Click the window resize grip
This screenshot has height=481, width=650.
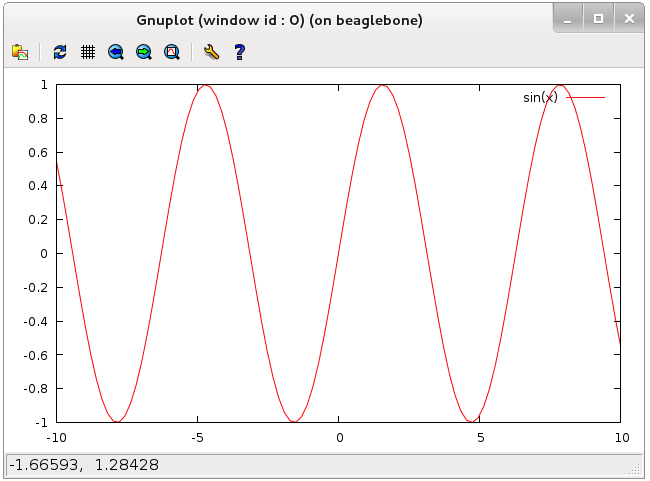(635, 469)
